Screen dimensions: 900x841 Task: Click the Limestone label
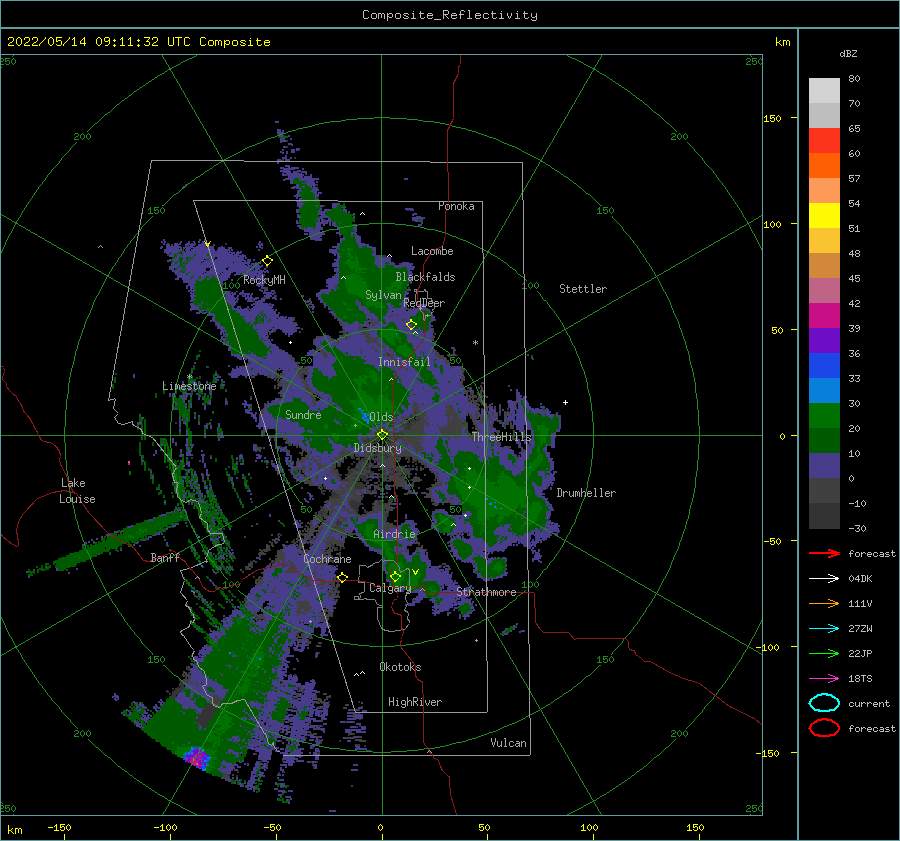tap(189, 386)
